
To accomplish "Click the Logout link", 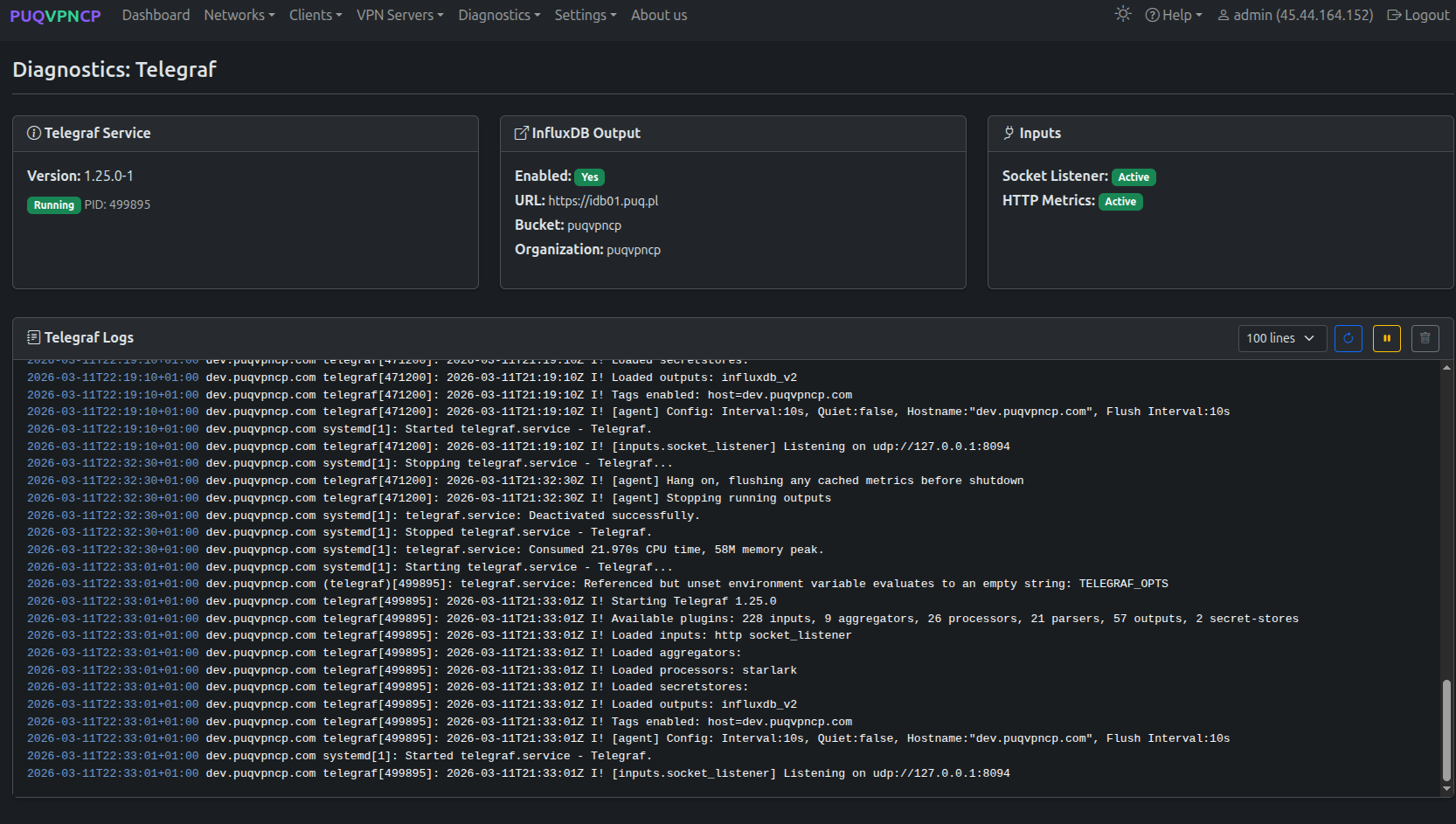I will (1418, 15).
